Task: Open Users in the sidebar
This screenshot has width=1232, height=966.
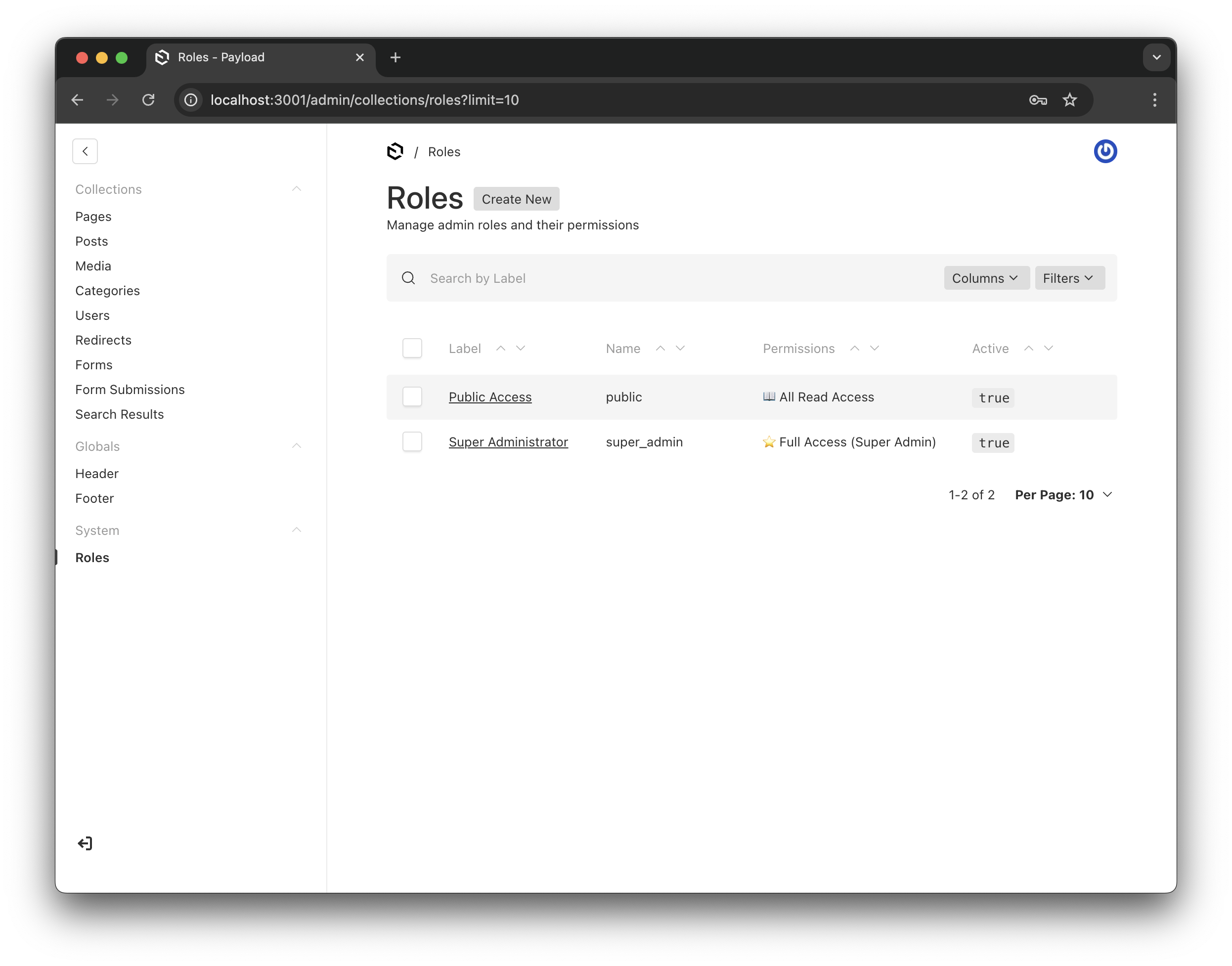Action: 92,315
